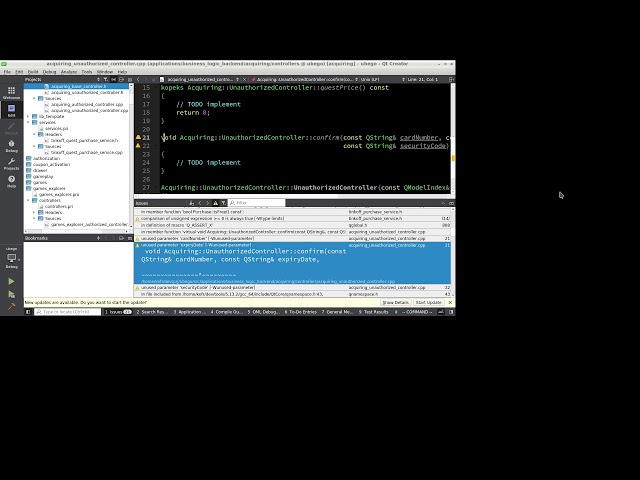
Task: Expand Headers under games_explorer controllers
Action: pos(34,212)
